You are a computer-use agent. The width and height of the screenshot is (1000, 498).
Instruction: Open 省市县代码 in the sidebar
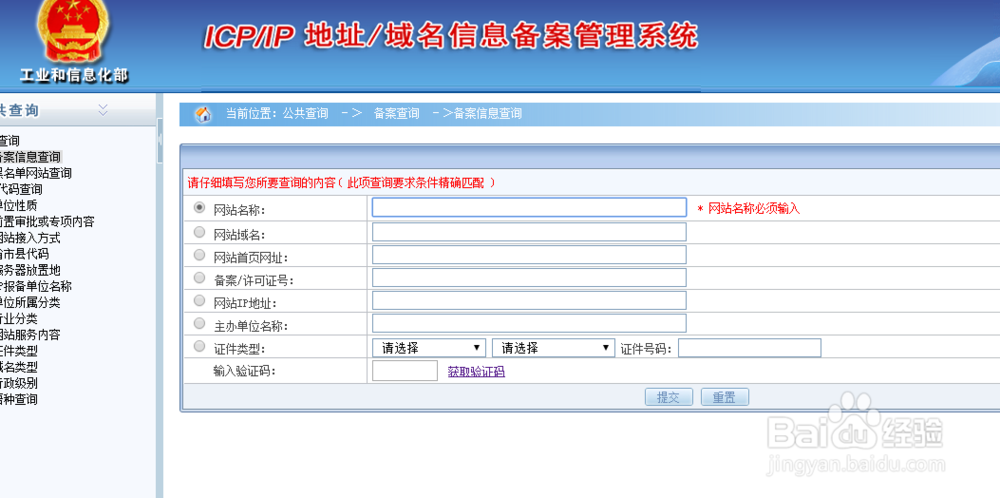tap(24, 254)
